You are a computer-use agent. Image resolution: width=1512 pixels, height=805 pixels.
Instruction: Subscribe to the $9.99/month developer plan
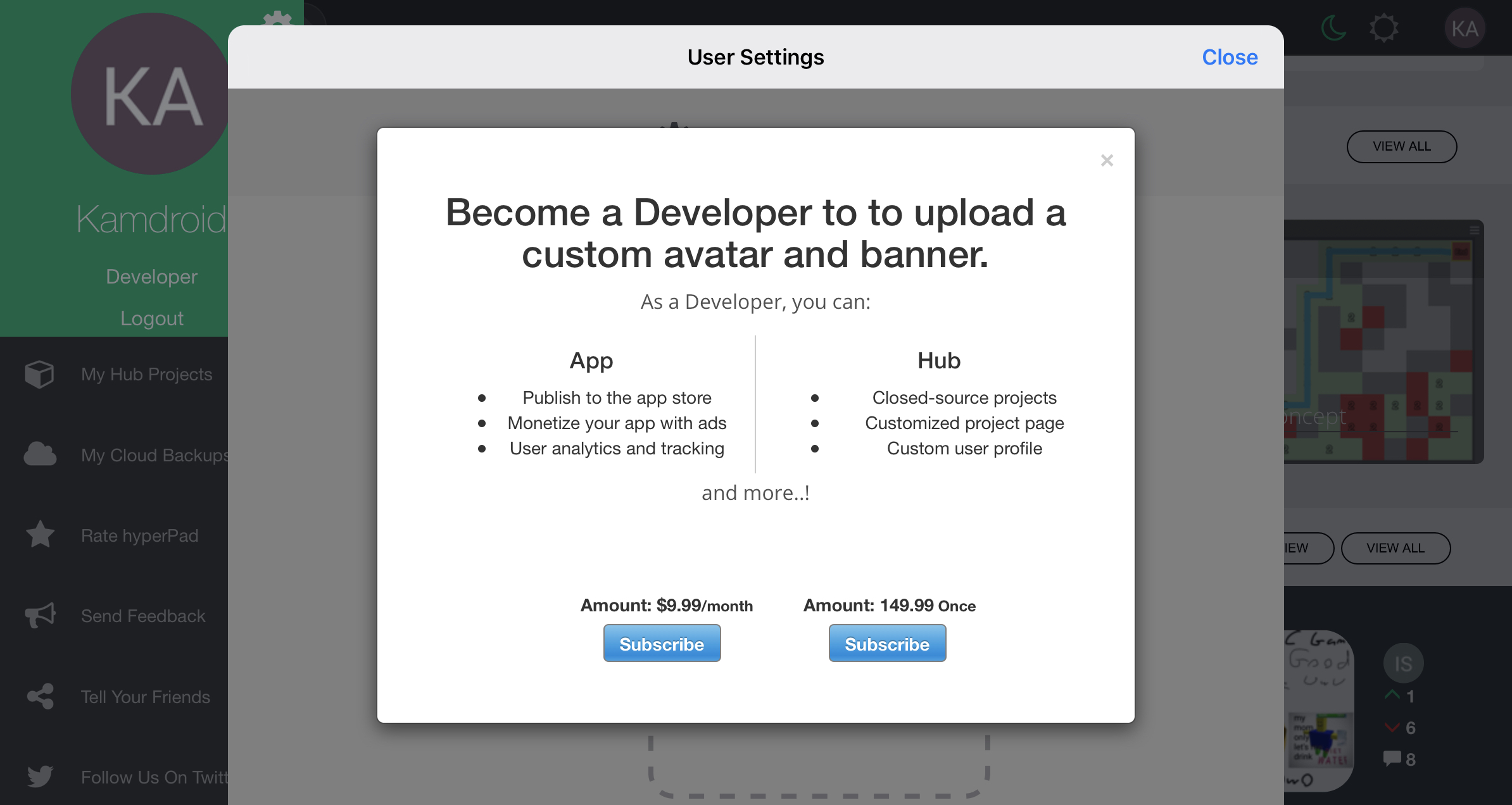[662, 644]
